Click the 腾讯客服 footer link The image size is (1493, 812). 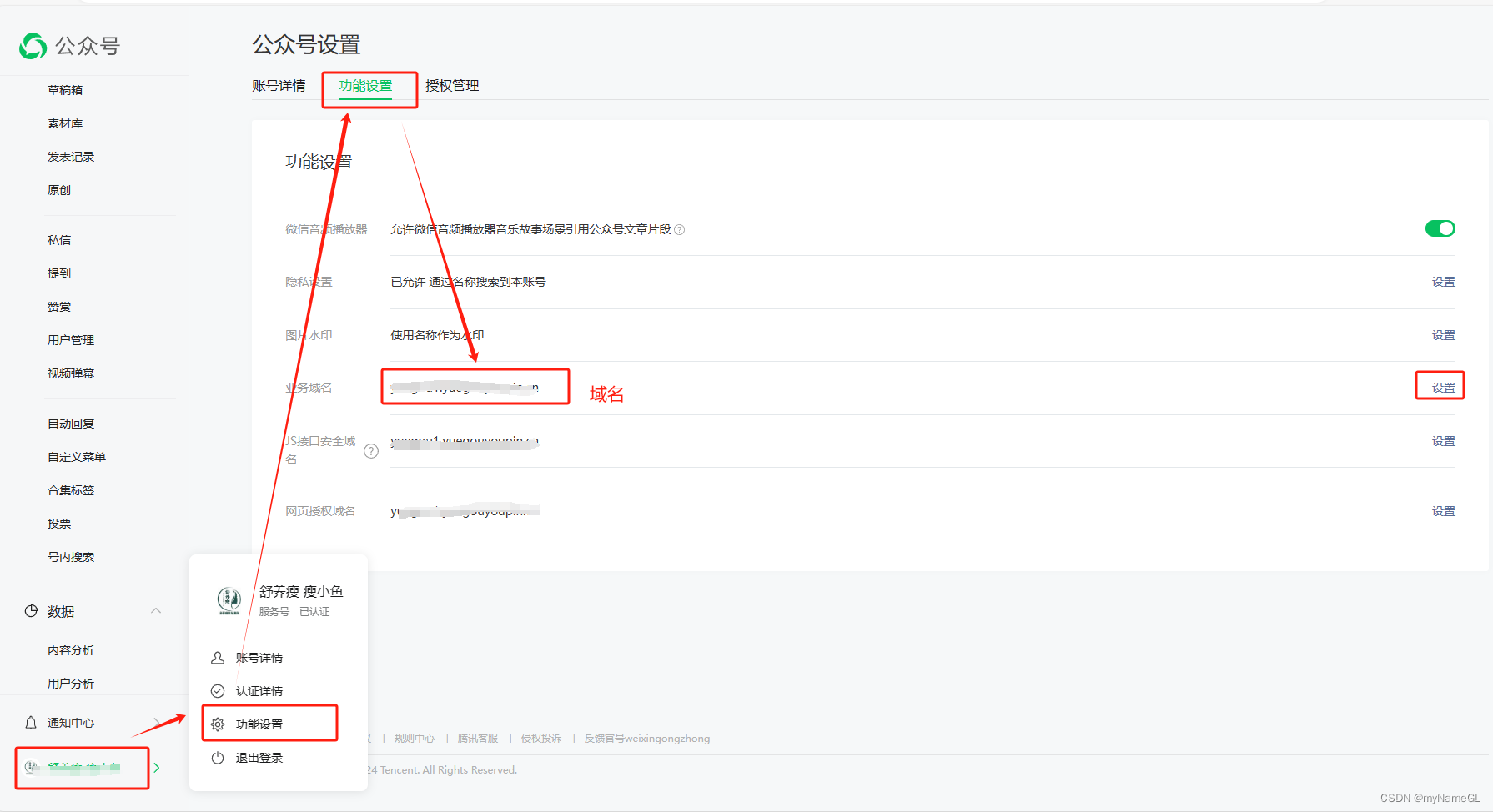(478, 739)
